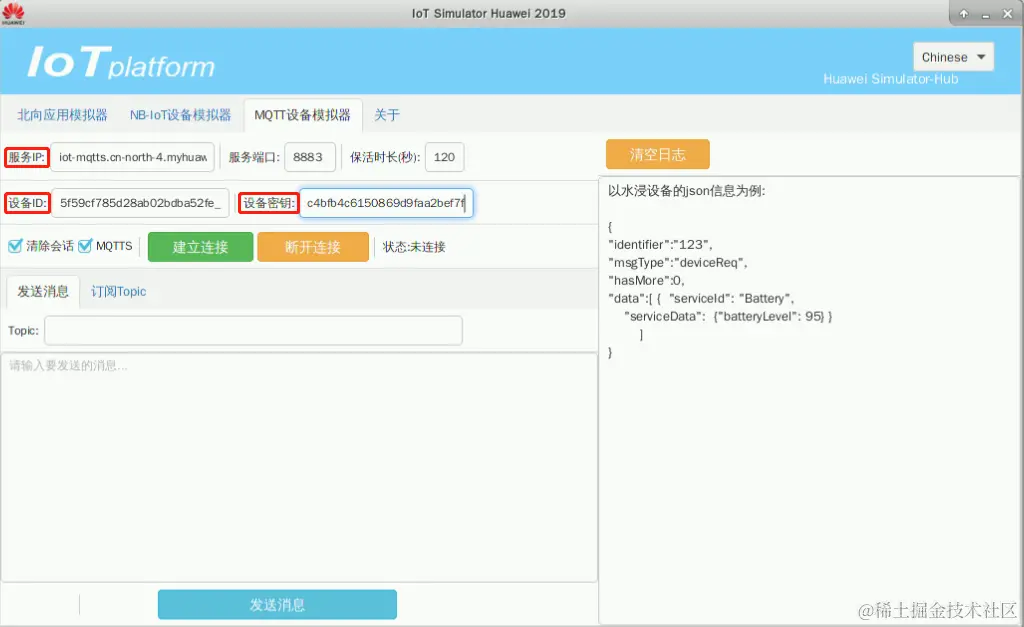Click the message text area 请输入要发送的消息

tap(299, 468)
